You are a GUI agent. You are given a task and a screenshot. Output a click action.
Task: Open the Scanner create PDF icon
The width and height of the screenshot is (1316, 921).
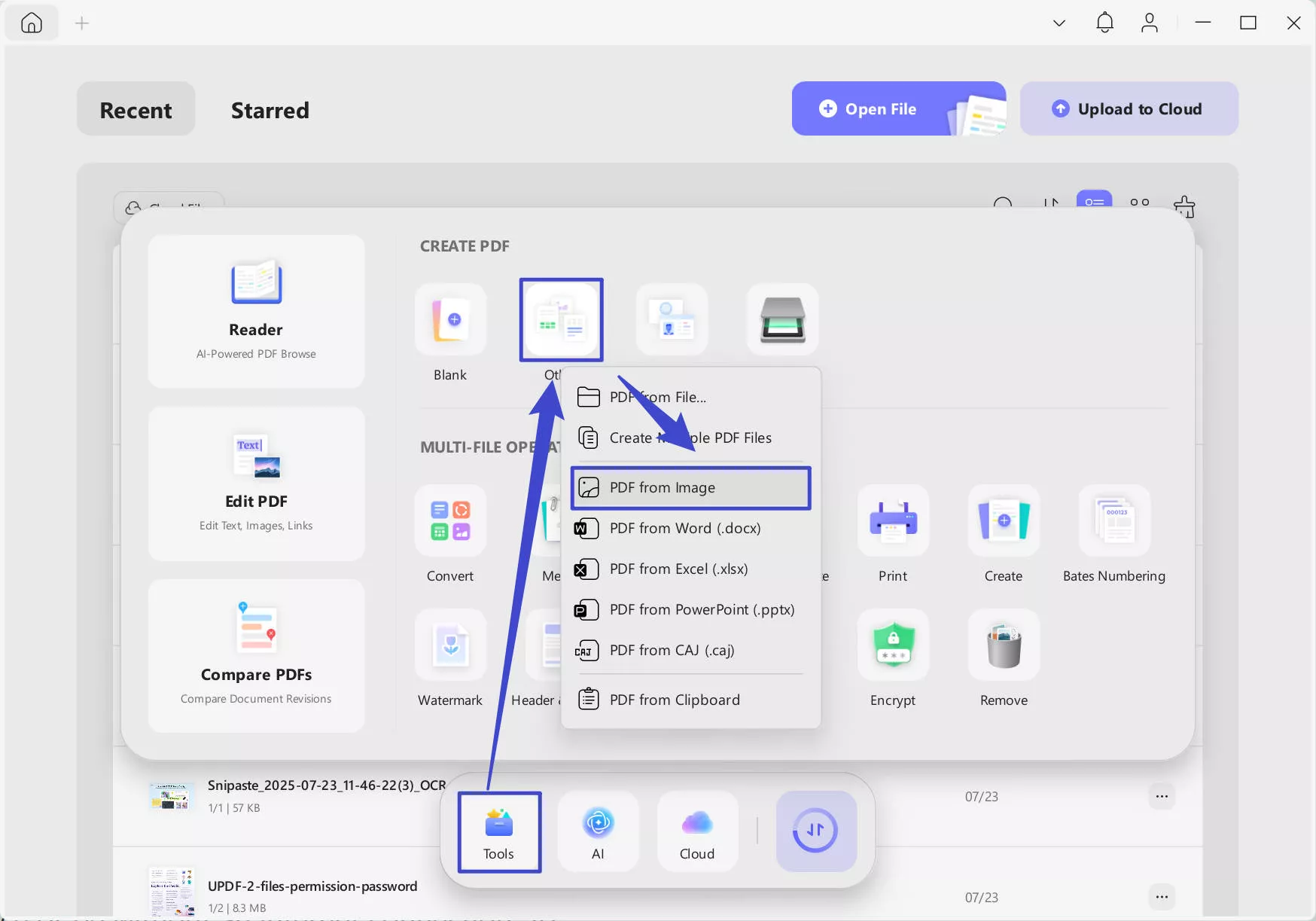pyautogui.click(x=782, y=320)
